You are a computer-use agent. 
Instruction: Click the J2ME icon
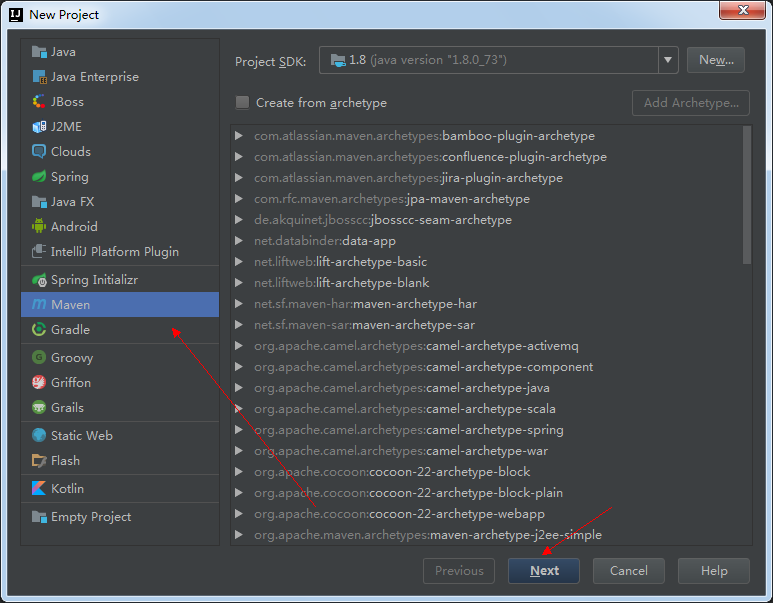point(39,127)
